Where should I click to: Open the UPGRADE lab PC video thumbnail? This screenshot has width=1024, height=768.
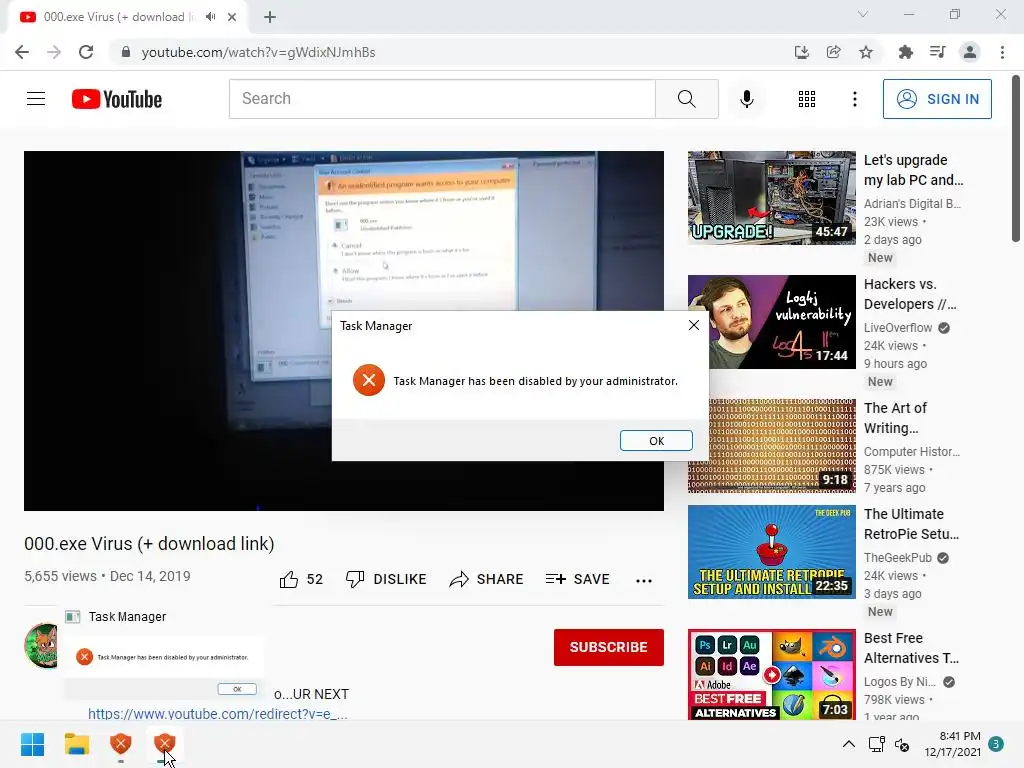pyautogui.click(x=771, y=198)
